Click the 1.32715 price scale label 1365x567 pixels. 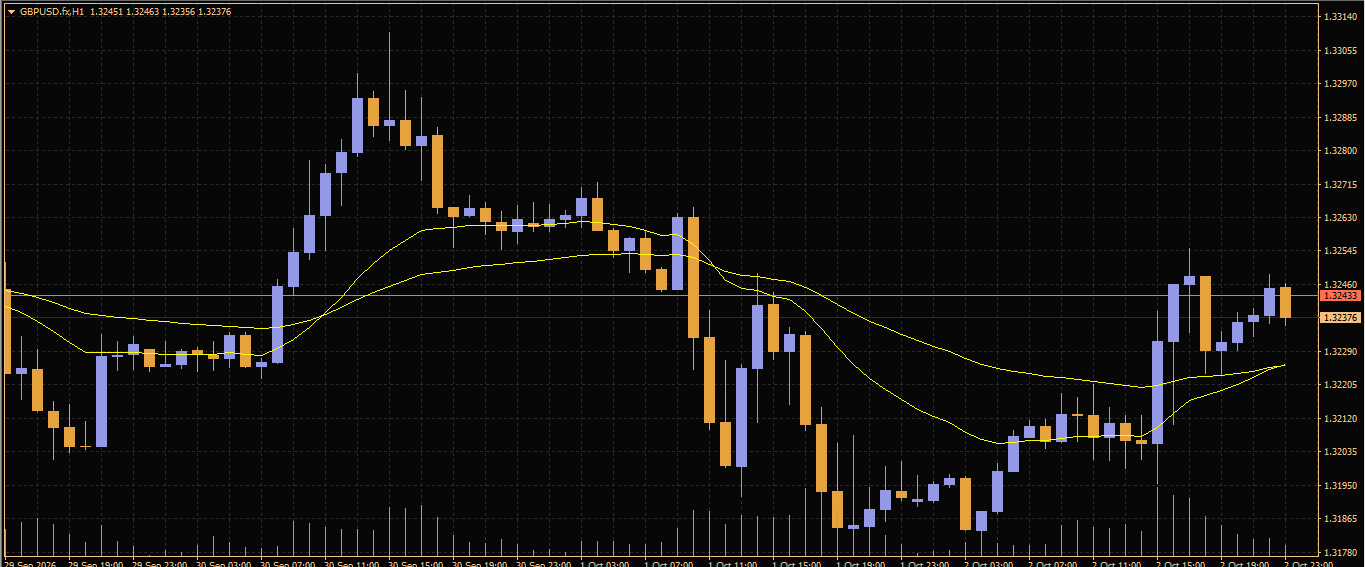click(x=1340, y=184)
